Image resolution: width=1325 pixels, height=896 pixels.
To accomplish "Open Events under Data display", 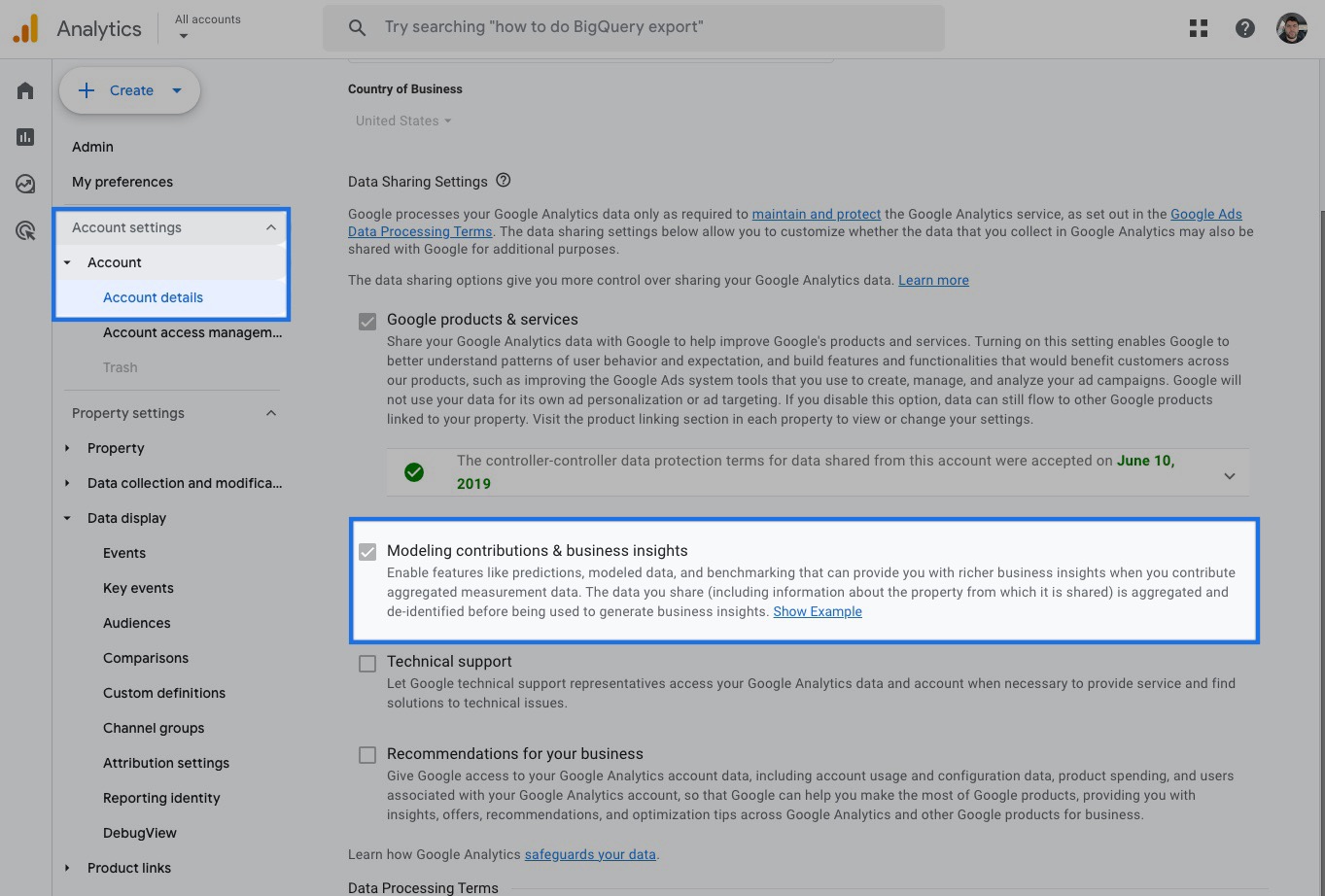I will tap(124, 553).
